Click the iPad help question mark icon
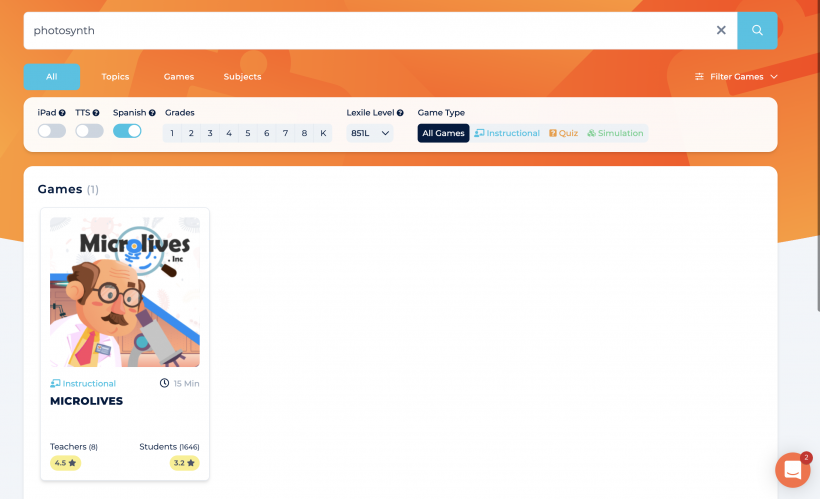The height and width of the screenshot is (499, 820). 62,113
